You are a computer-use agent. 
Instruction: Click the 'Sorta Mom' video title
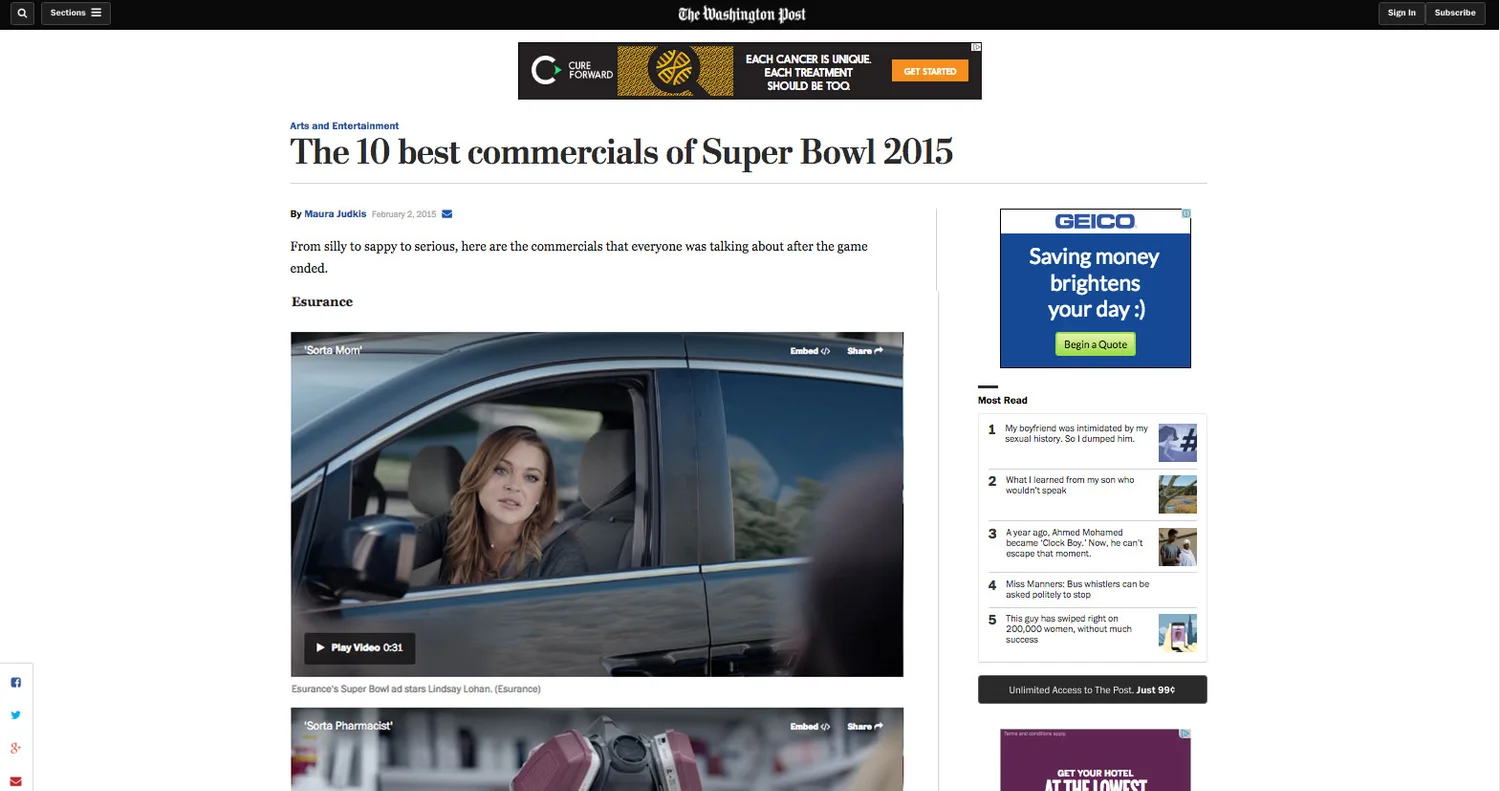tap(333, 351)
